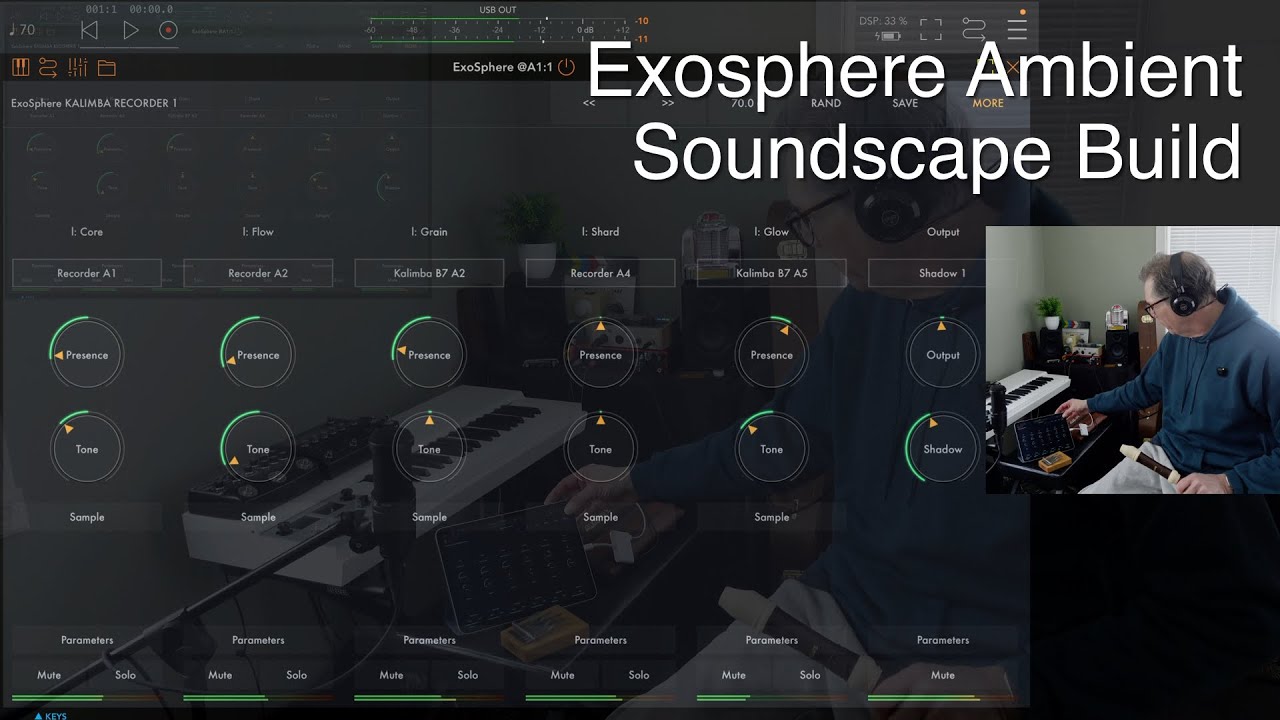The width and height of the screenshot is (1280, 720).
Task: Start playback with the transport play button
Action: [130, 30]
